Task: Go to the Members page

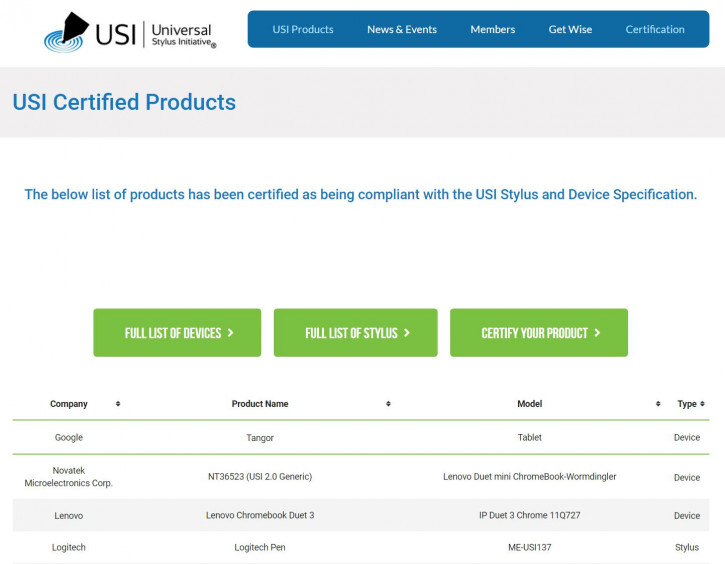Action: point(492,30)
